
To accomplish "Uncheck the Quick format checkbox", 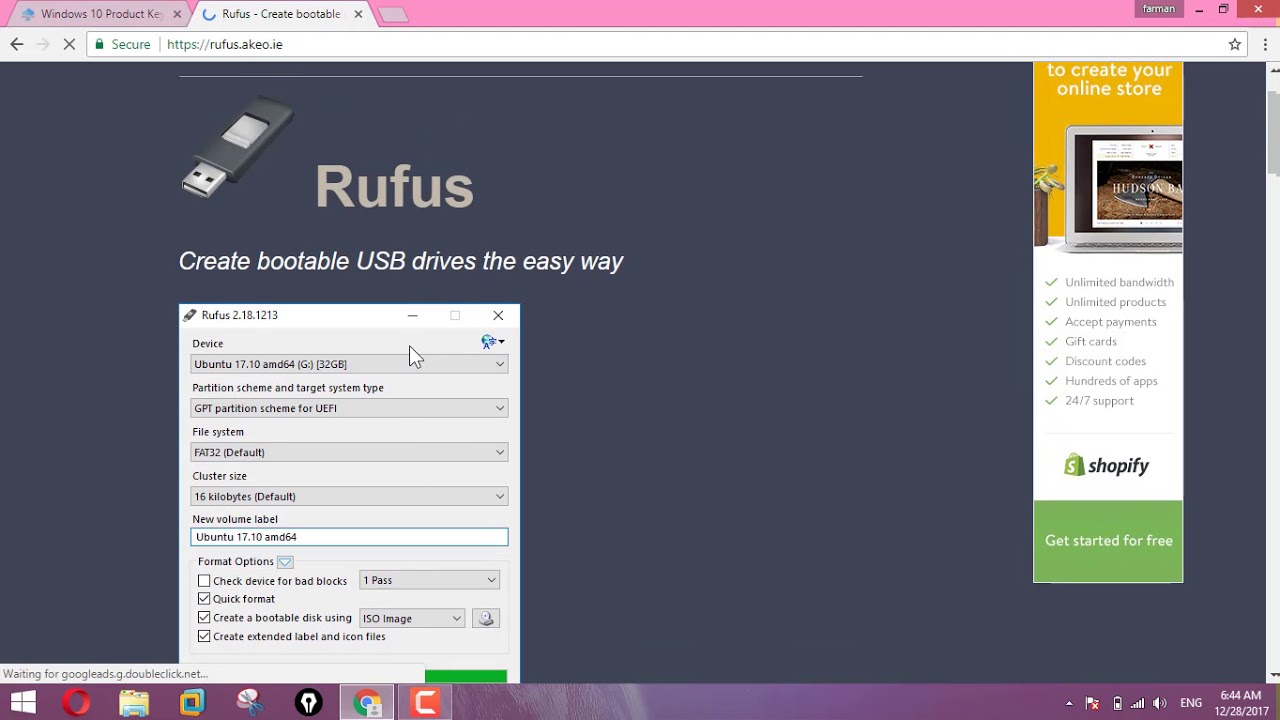I will tap(204, 599).
